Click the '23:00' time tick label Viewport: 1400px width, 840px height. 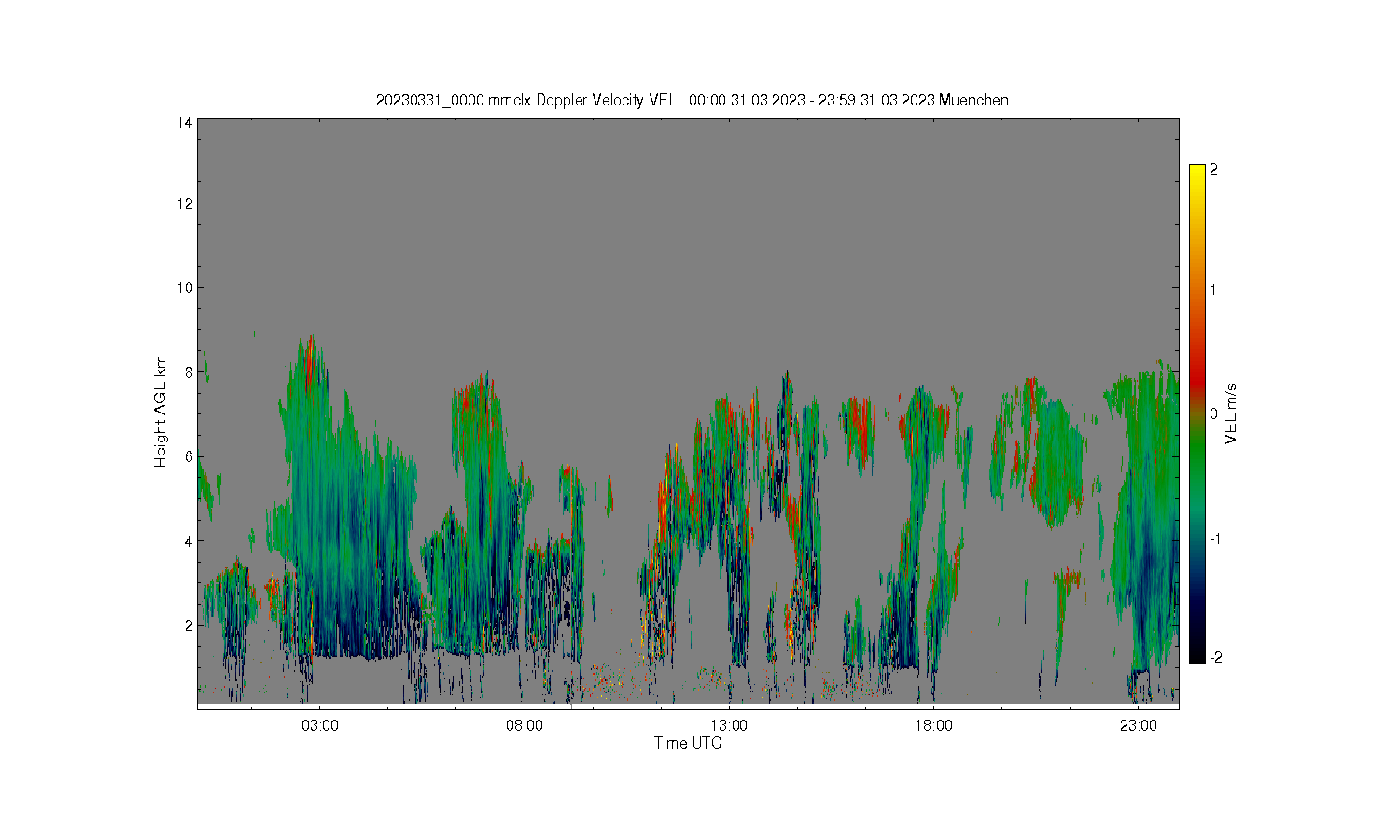click(x=1138, y=726)
